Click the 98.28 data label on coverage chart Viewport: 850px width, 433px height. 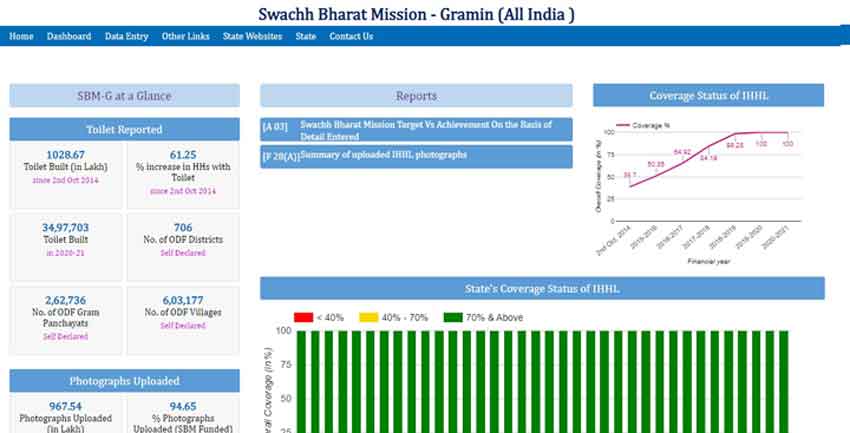point(735,145)
